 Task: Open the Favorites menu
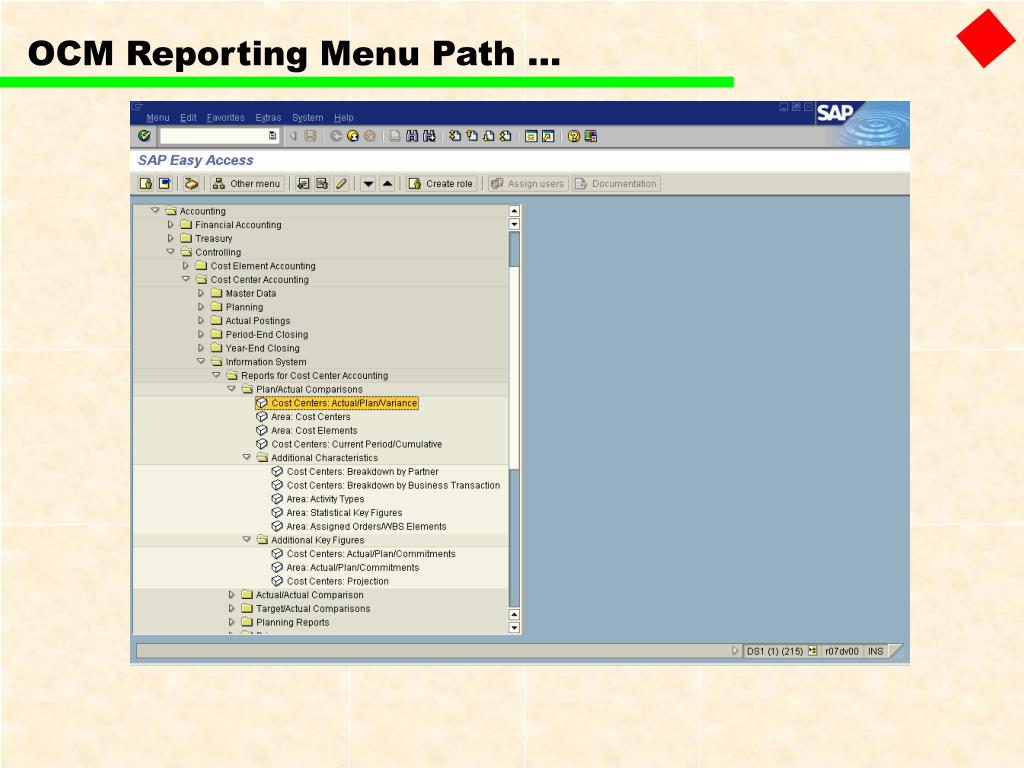(225, 118)
